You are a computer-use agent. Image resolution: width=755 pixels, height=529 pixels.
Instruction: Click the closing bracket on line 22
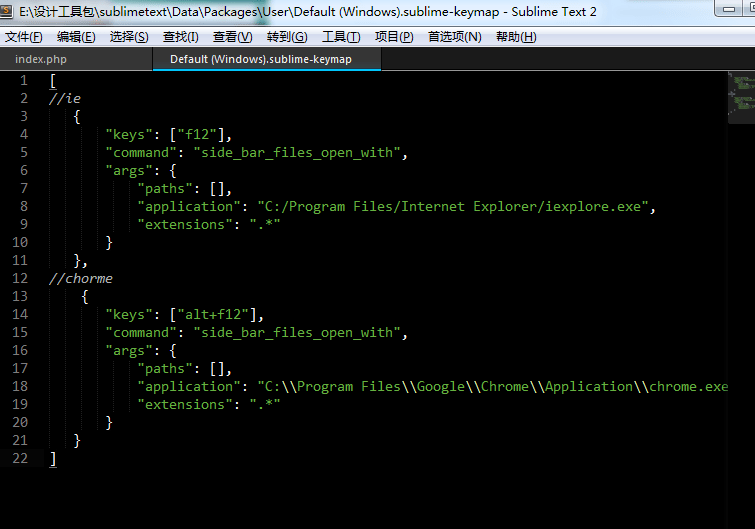(x=53, y=458)
